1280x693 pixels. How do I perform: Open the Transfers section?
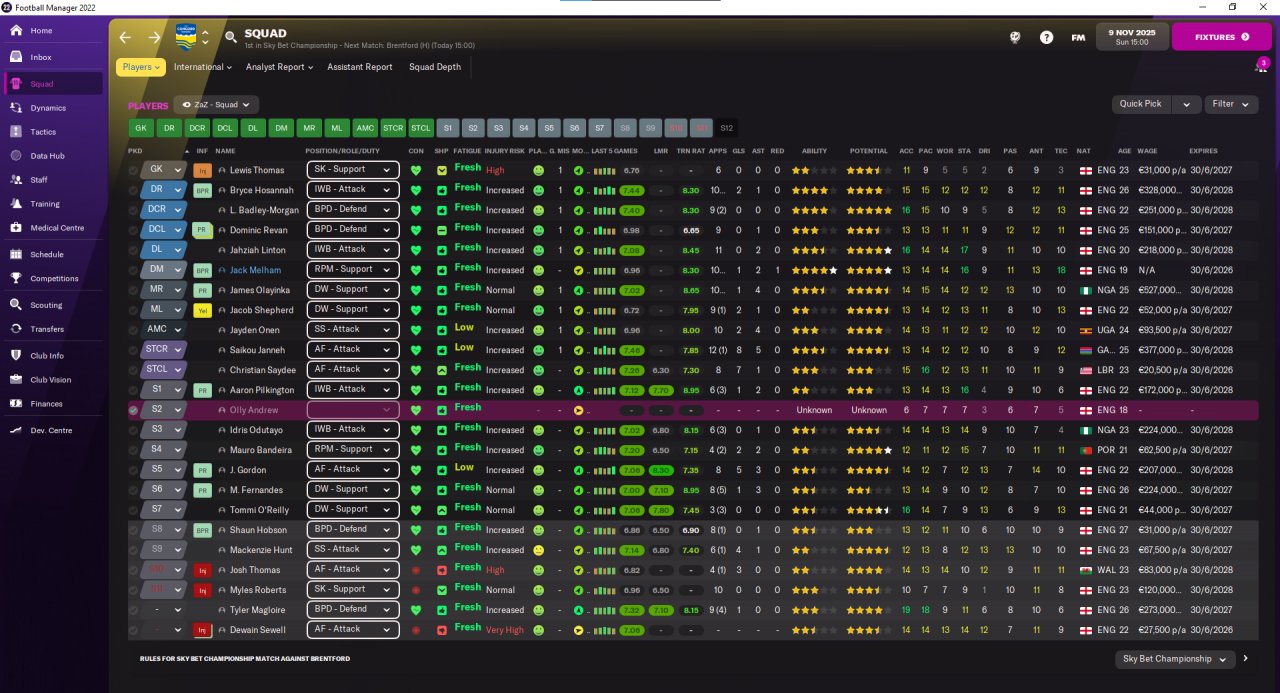click(x=53, y=329)
